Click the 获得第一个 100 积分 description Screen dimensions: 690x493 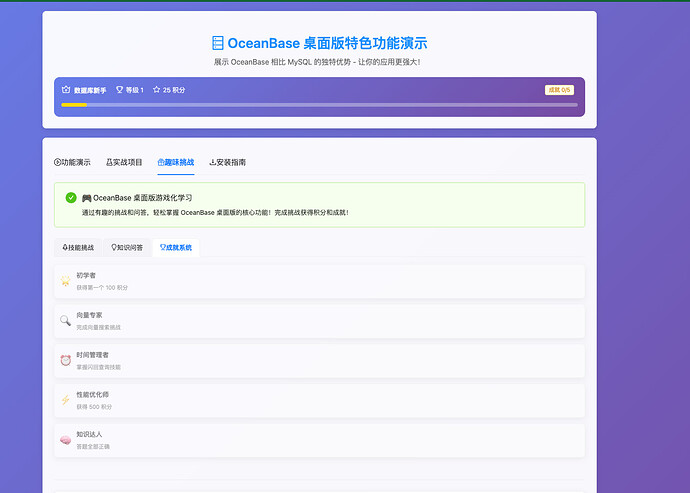coord(102,287)
